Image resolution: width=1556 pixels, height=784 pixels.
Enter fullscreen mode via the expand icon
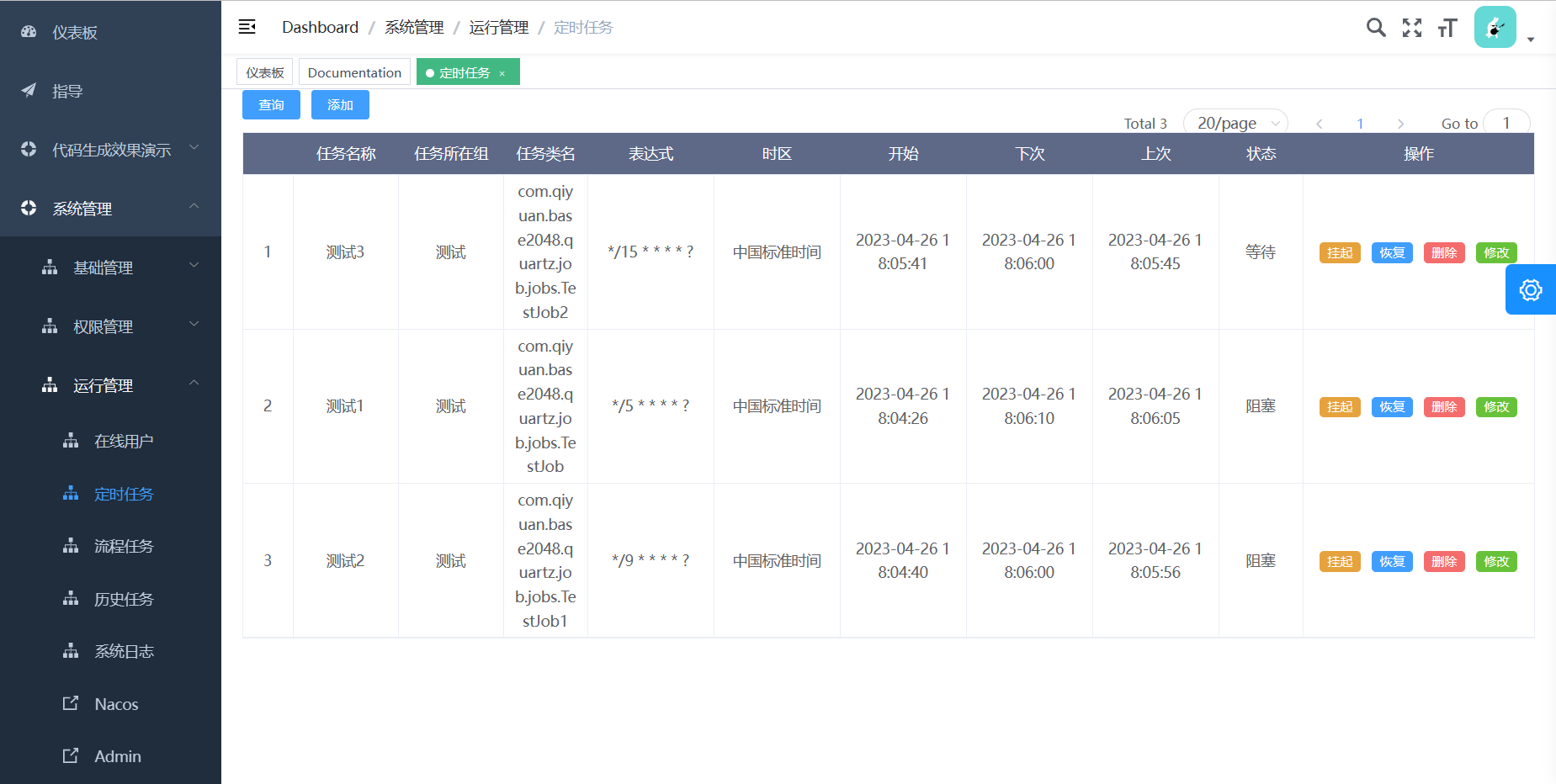(1412, 27)
